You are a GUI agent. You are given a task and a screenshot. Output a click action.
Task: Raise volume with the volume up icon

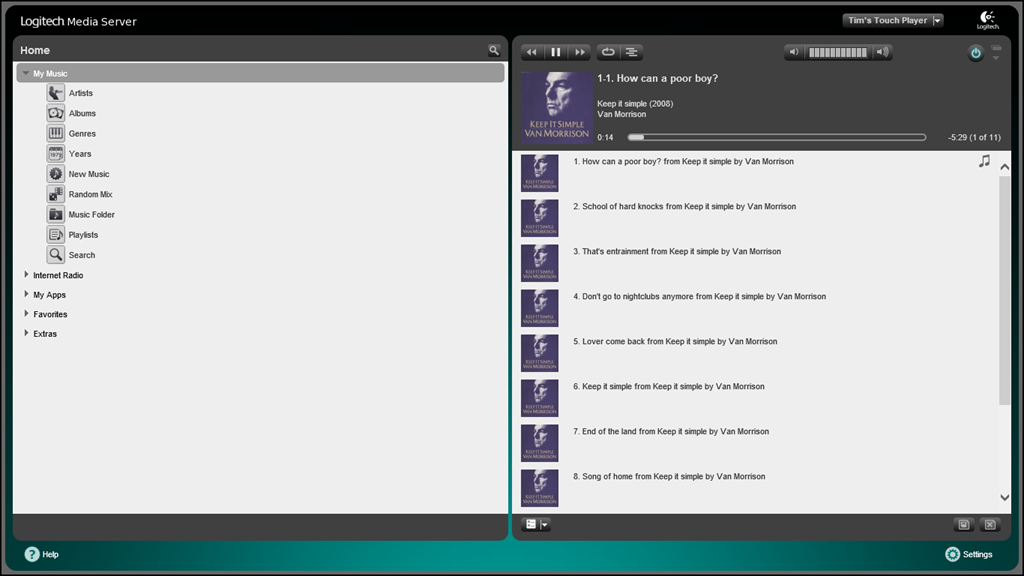click(x=882, y=52)
